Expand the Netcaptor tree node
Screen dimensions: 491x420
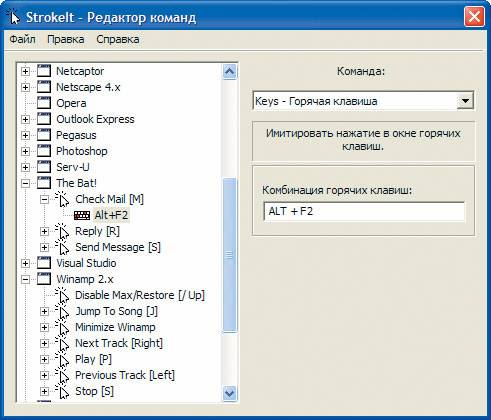pos(25,71)
